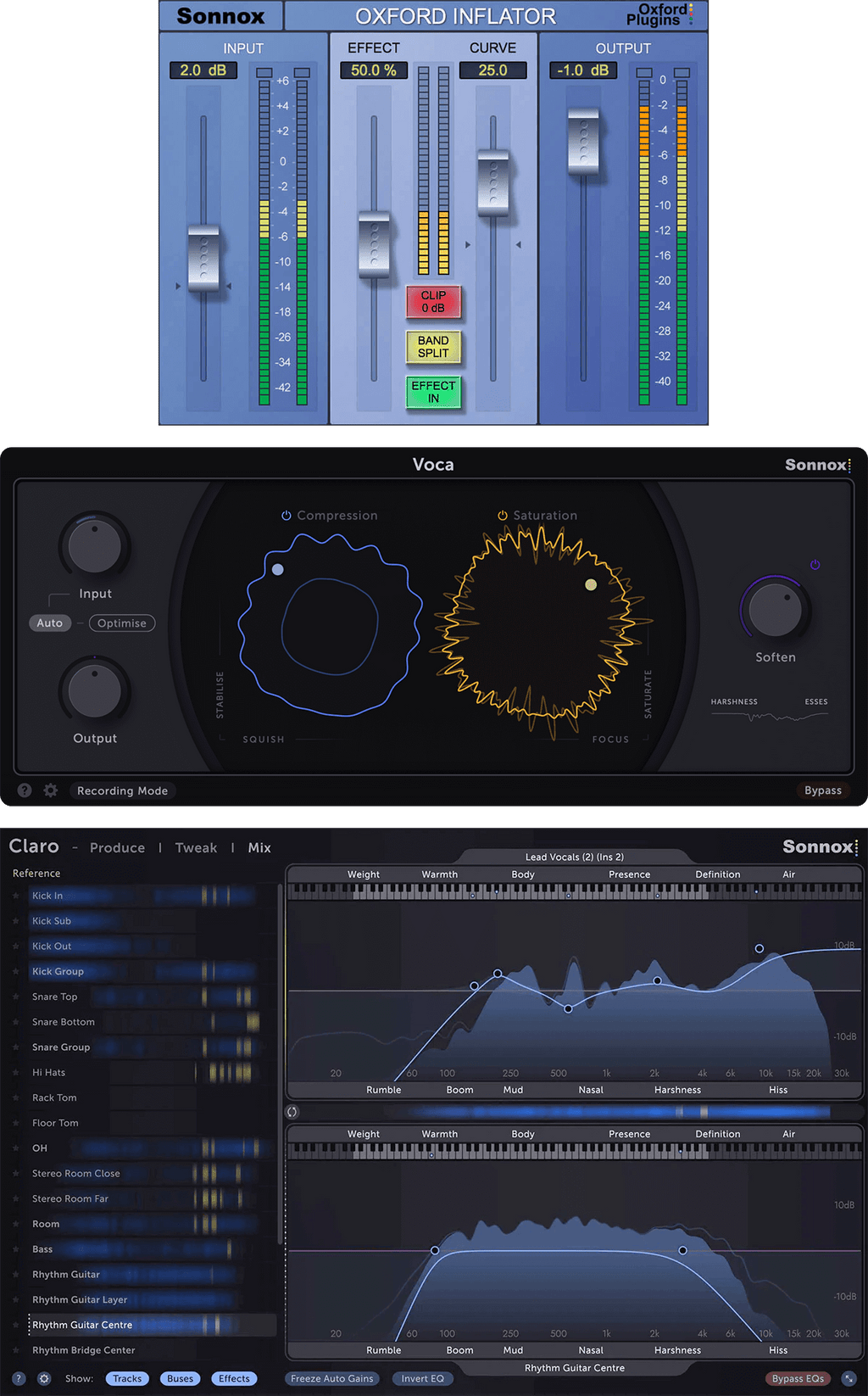Toggle the EFFECT IN button
Image resolution: width=868 pixels, height=1396 pixels.
pyautogui.click(x=433, y=392)
